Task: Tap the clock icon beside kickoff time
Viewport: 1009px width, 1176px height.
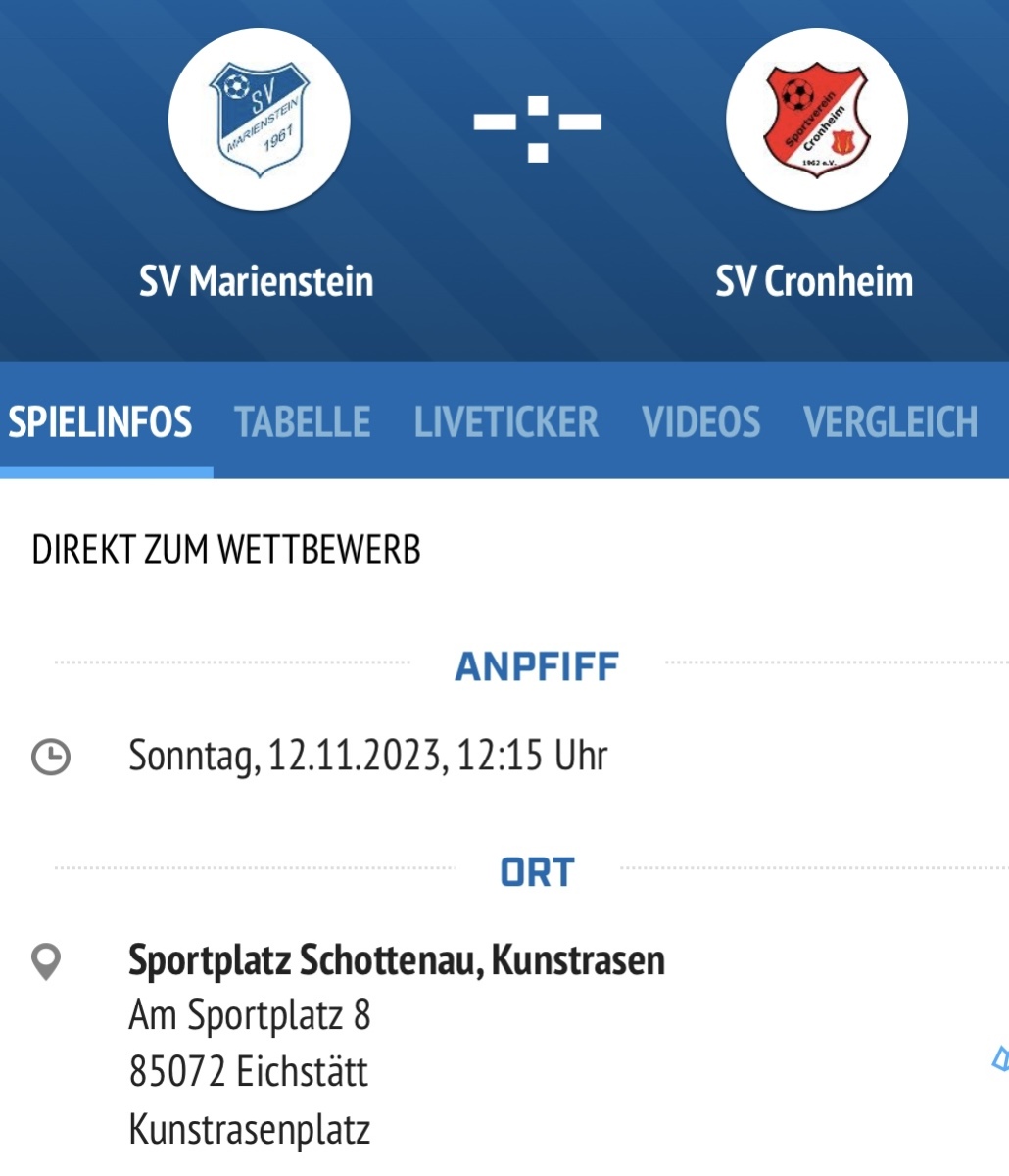Action: pos(51,757)
